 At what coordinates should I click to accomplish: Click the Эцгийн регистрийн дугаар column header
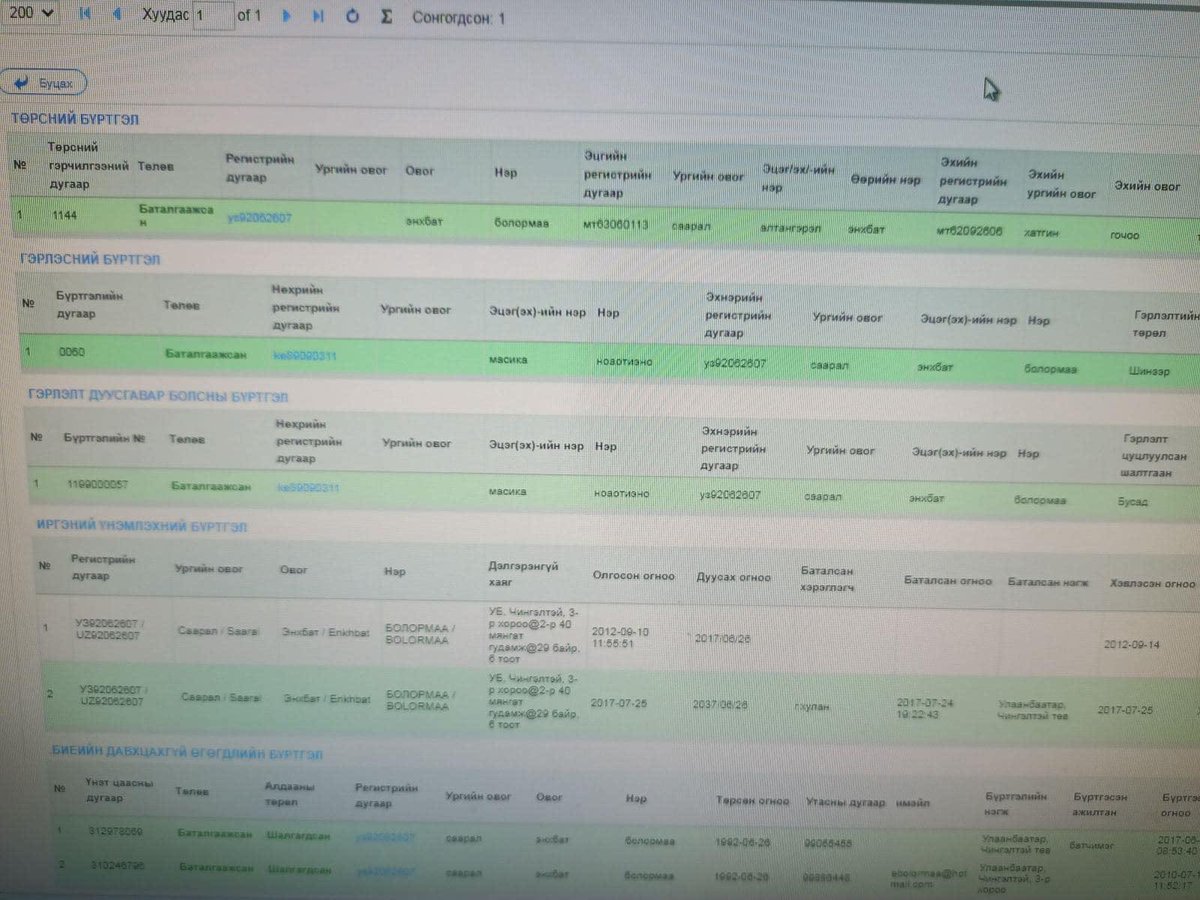618,174
